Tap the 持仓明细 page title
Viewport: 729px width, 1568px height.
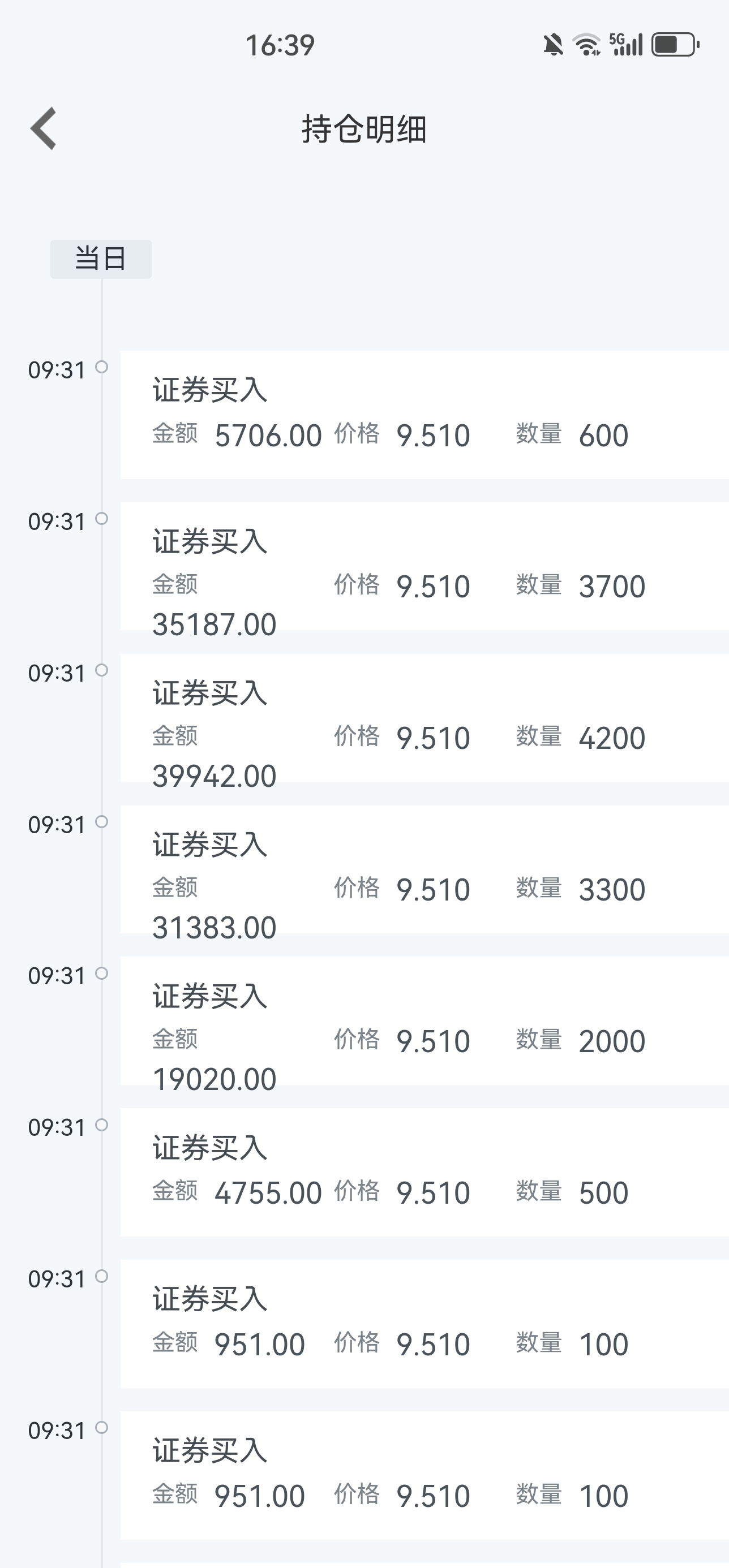pos(364,129)
